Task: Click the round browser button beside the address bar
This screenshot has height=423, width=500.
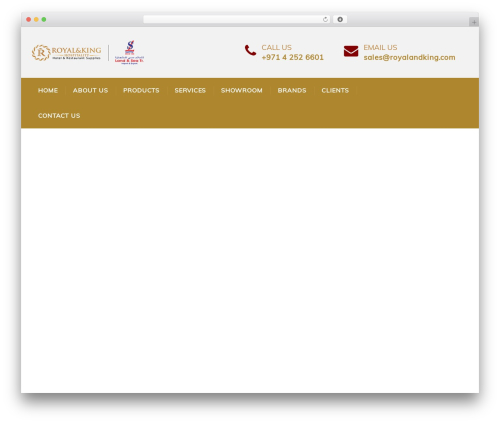Action: point(340,20)
